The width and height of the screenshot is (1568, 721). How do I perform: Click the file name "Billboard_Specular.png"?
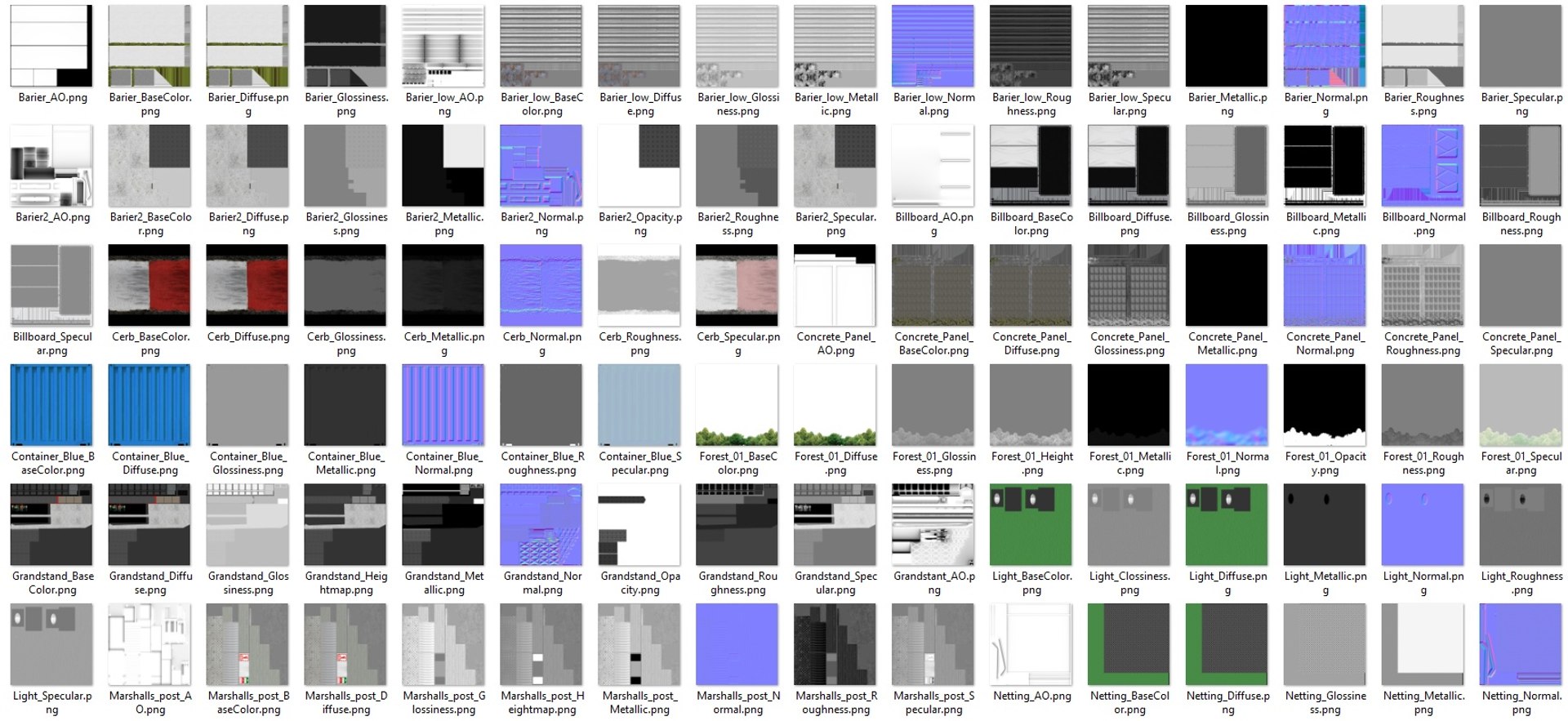pos(52,344)
